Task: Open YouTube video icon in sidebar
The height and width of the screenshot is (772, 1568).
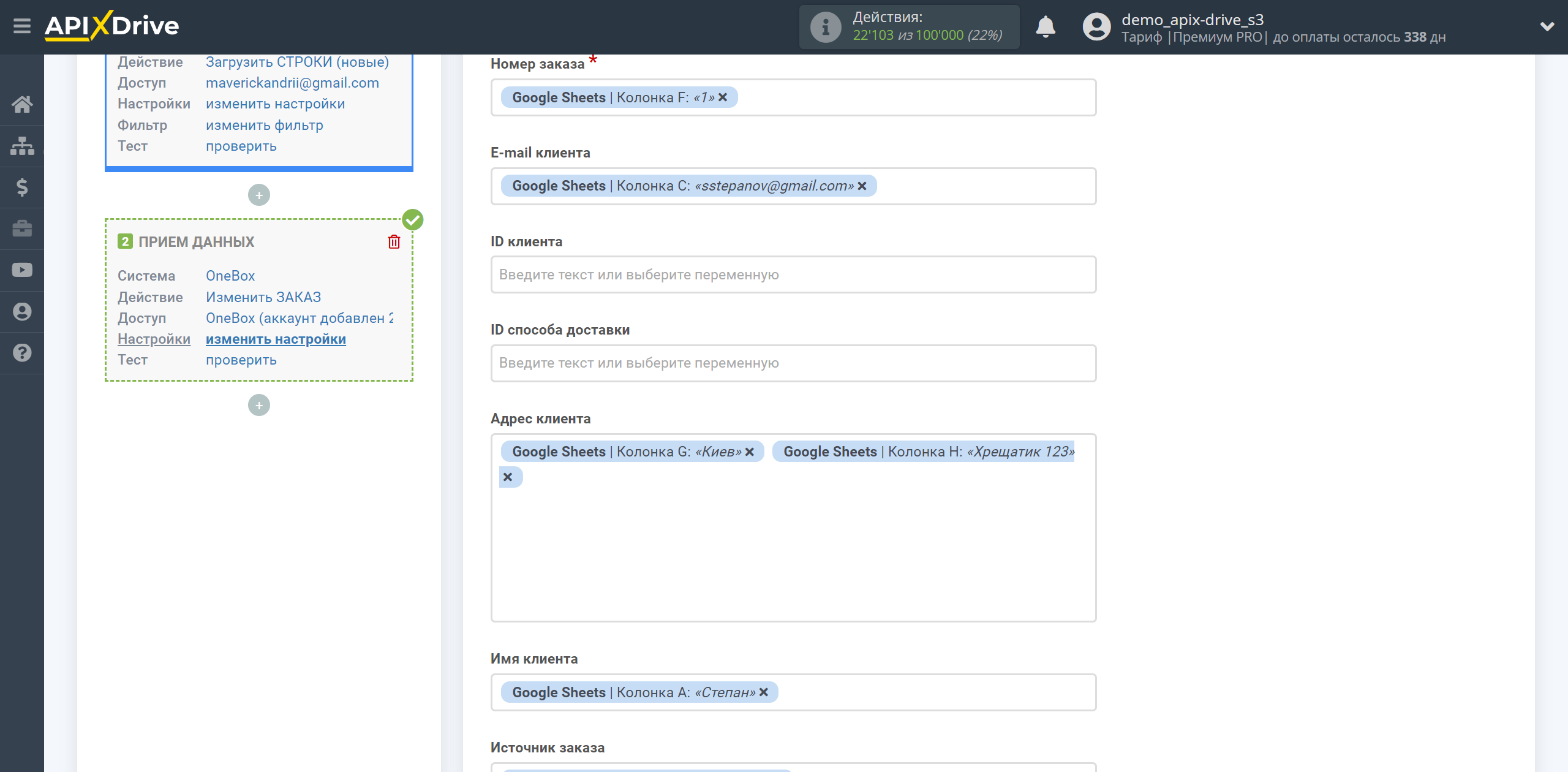Action: coord(22,270)
